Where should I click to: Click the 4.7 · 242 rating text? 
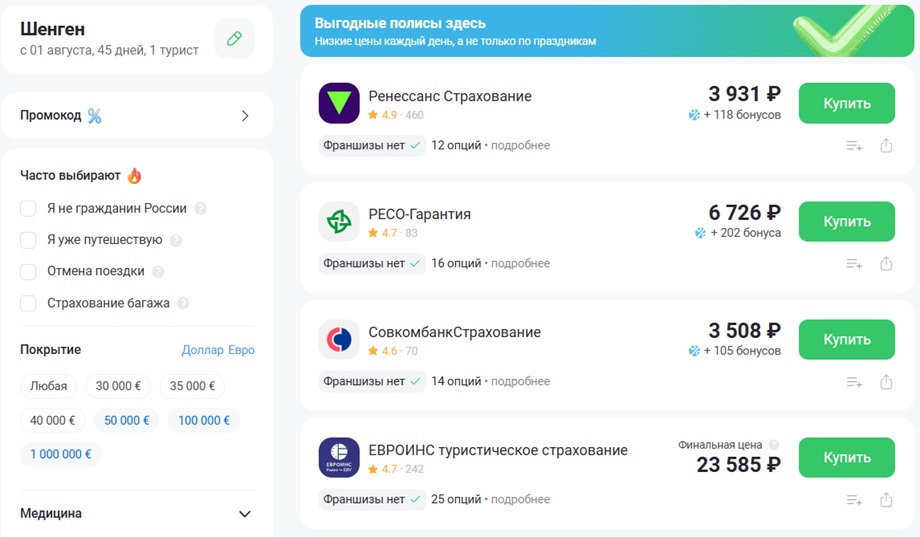click(402, 469)
